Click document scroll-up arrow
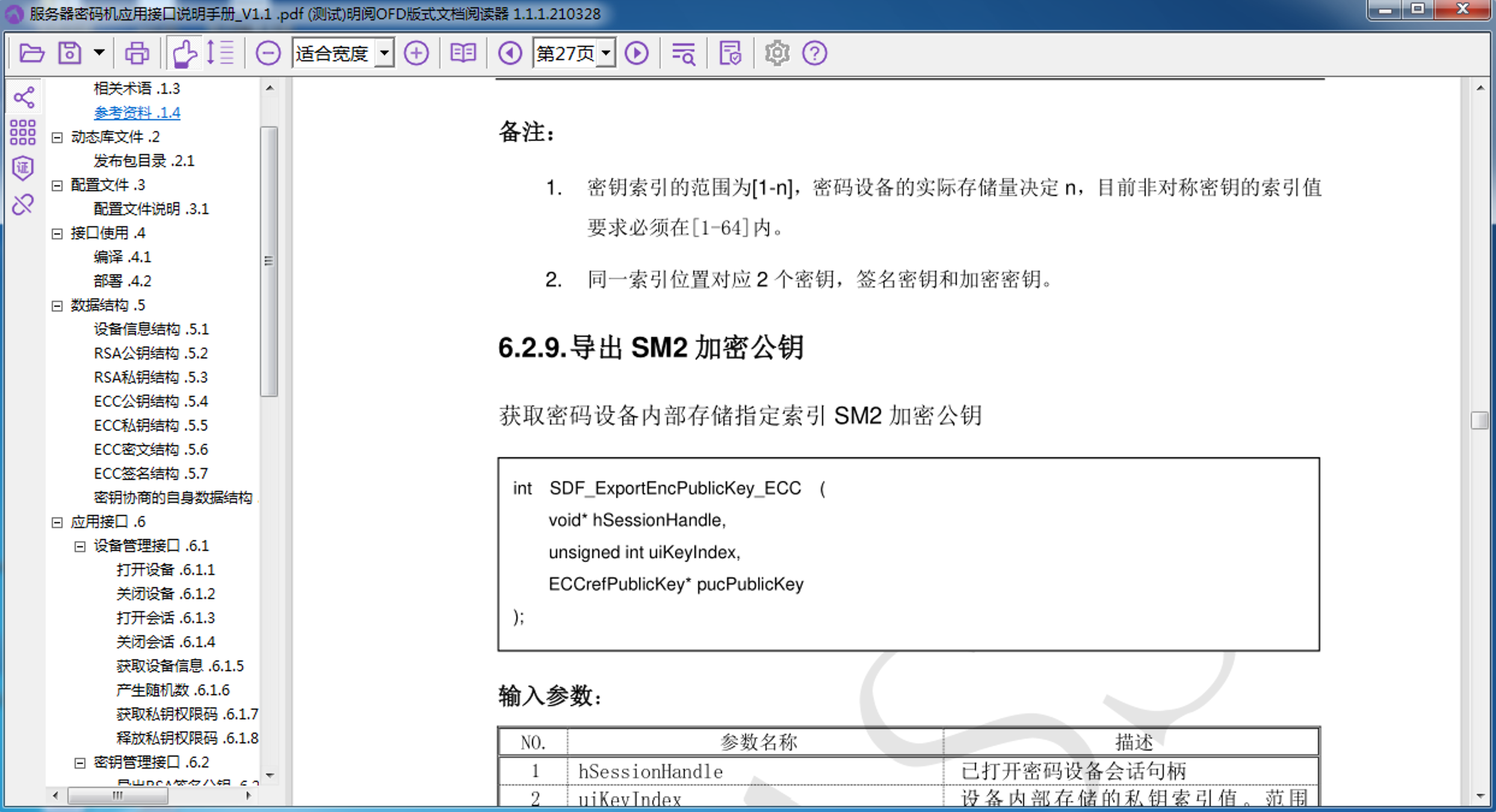1496x812 pixels. 1480,88
